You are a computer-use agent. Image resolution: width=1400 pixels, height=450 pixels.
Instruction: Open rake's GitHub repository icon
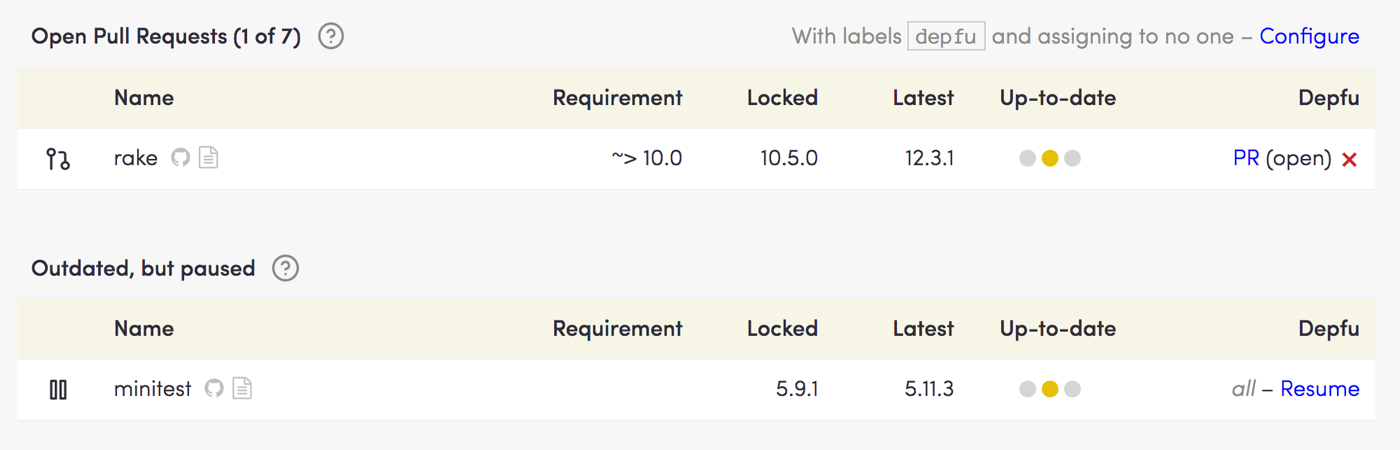[180, 158]
